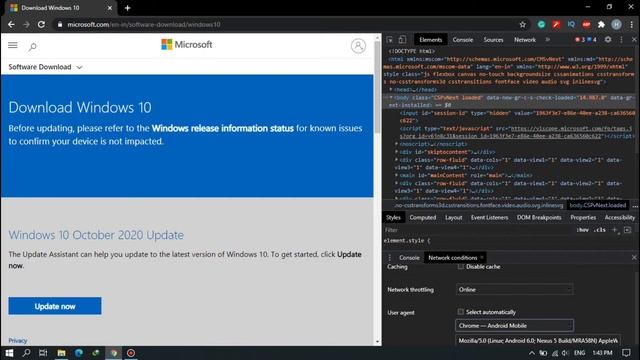Open Windows Start menu
Screen dimensions: 640x360
coord(9,353)
